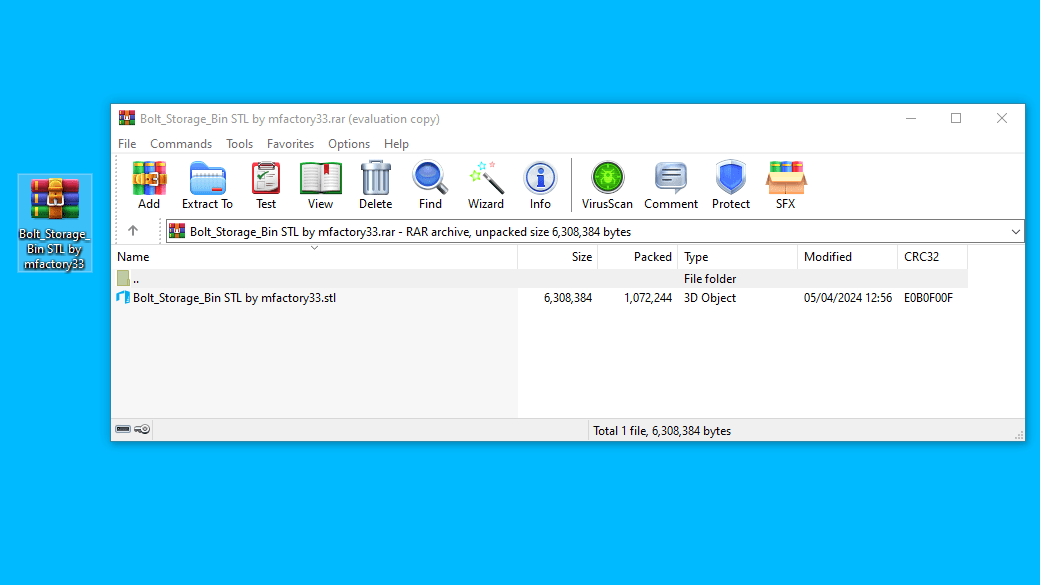Sort by the CRC32 column header
The width and height of the screenshot is (1040, 585).
coord(932,257)
